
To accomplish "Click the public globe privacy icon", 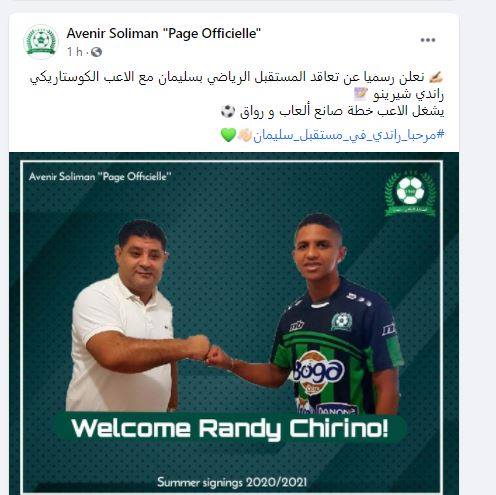I will click(x=96, y=52).
